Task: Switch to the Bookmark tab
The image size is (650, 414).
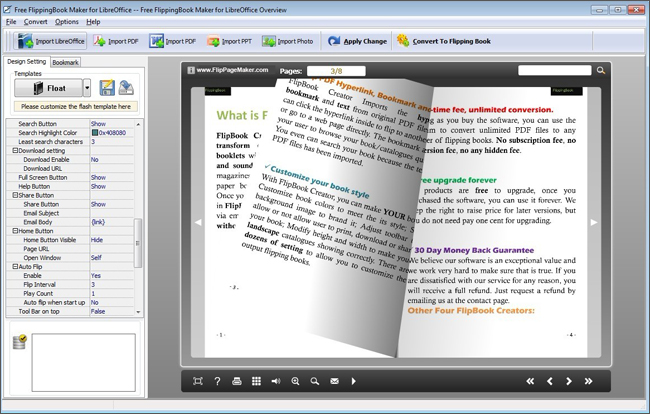Action: pos(65,62)
